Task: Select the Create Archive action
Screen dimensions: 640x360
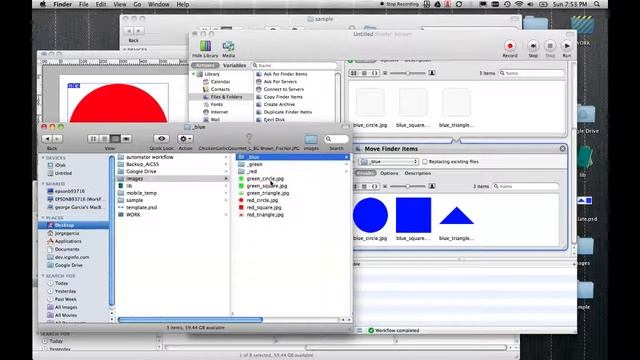Action: [x=279, y=104]
